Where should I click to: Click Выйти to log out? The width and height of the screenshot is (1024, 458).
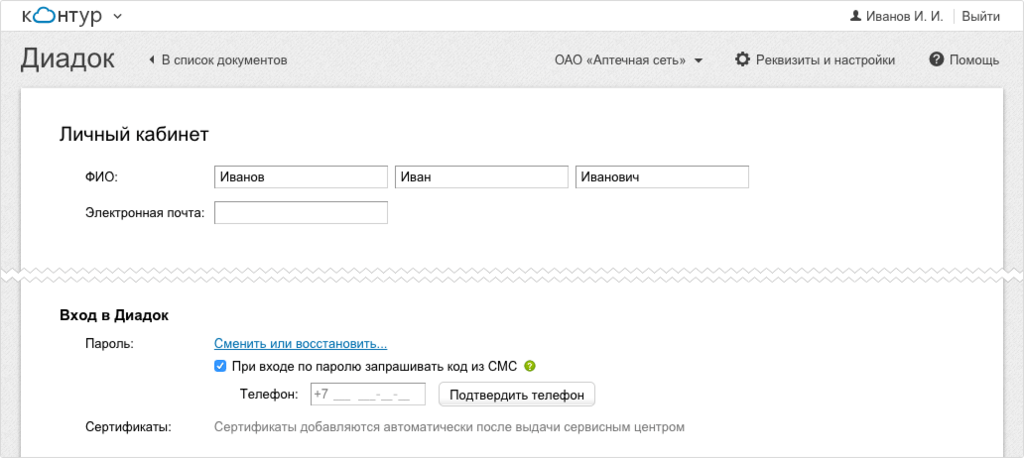[x=981, y=17]
